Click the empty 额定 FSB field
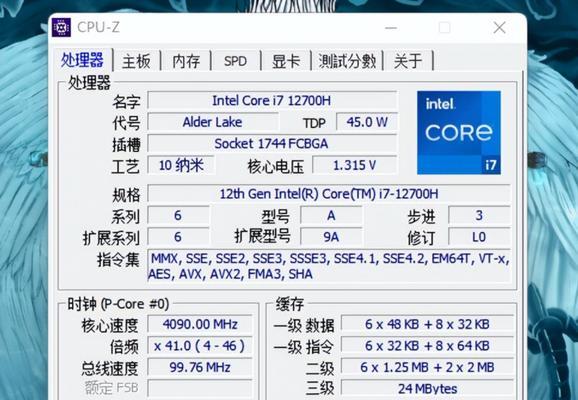Image resolution: width=578 pixels, height=400 pixels. [200, 388]
